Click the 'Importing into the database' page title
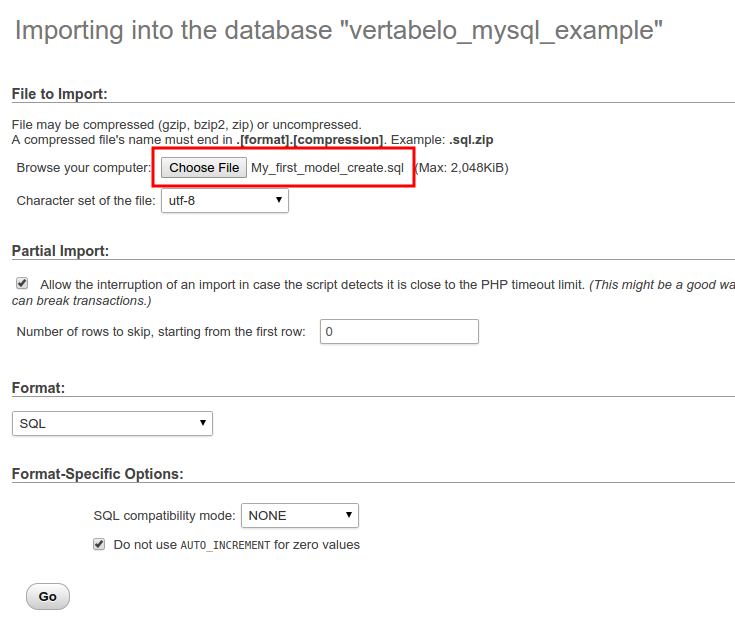 pos(339,31)
